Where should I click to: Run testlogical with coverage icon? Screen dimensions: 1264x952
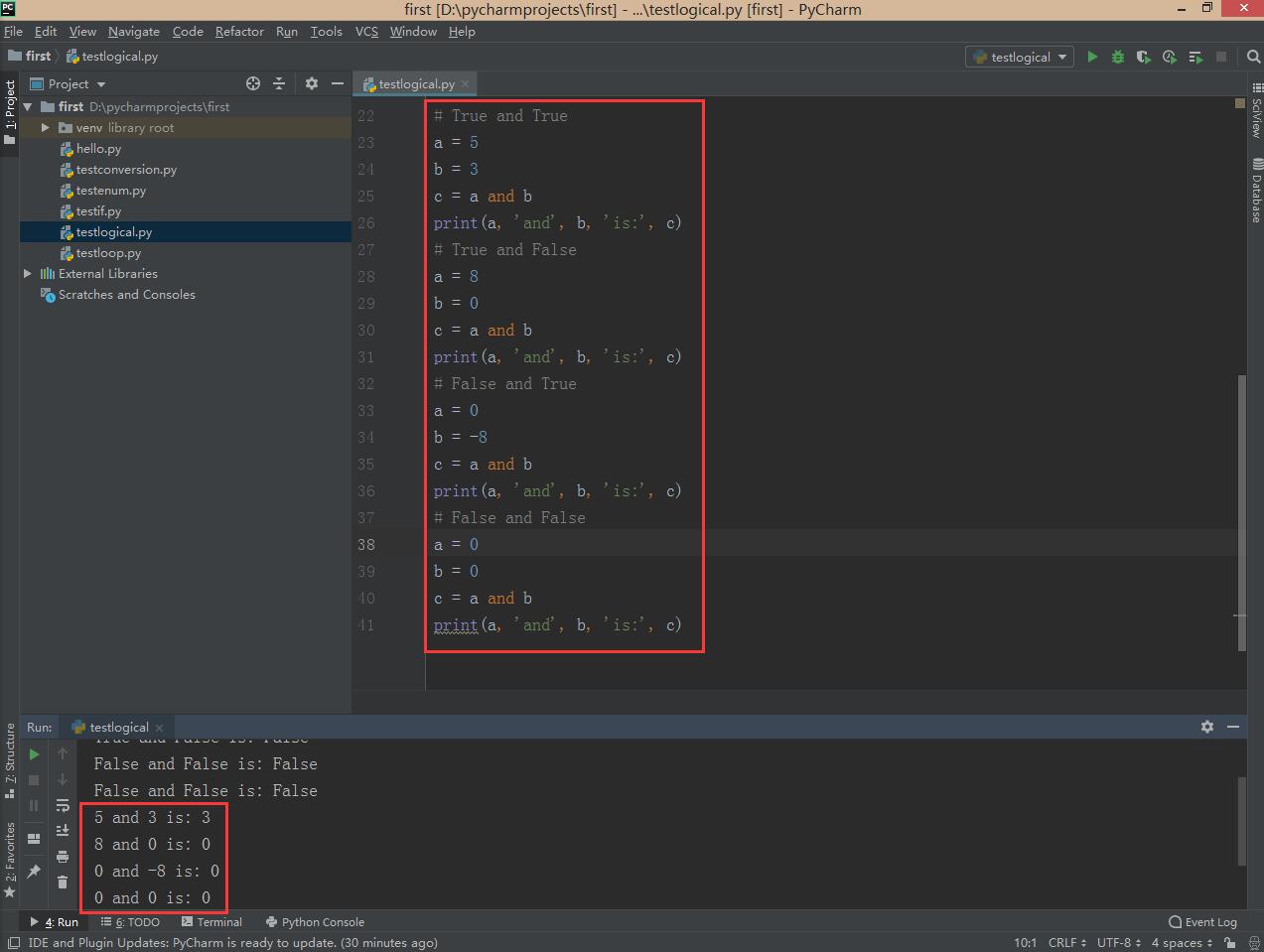tap(1144, 57)
